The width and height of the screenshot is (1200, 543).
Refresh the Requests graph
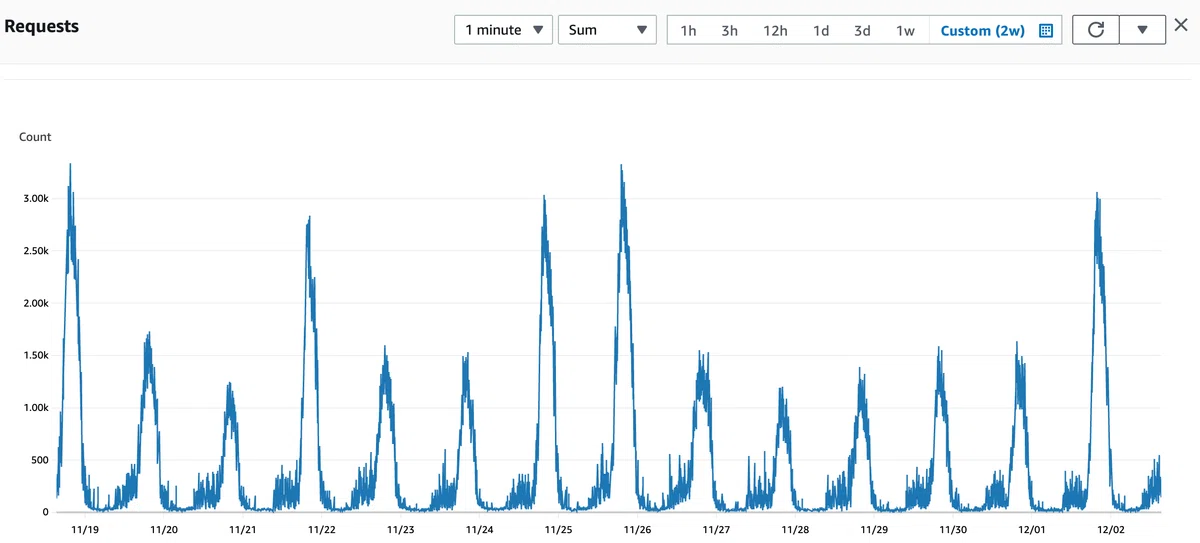pyautogui.click(x=1096, y=30)
